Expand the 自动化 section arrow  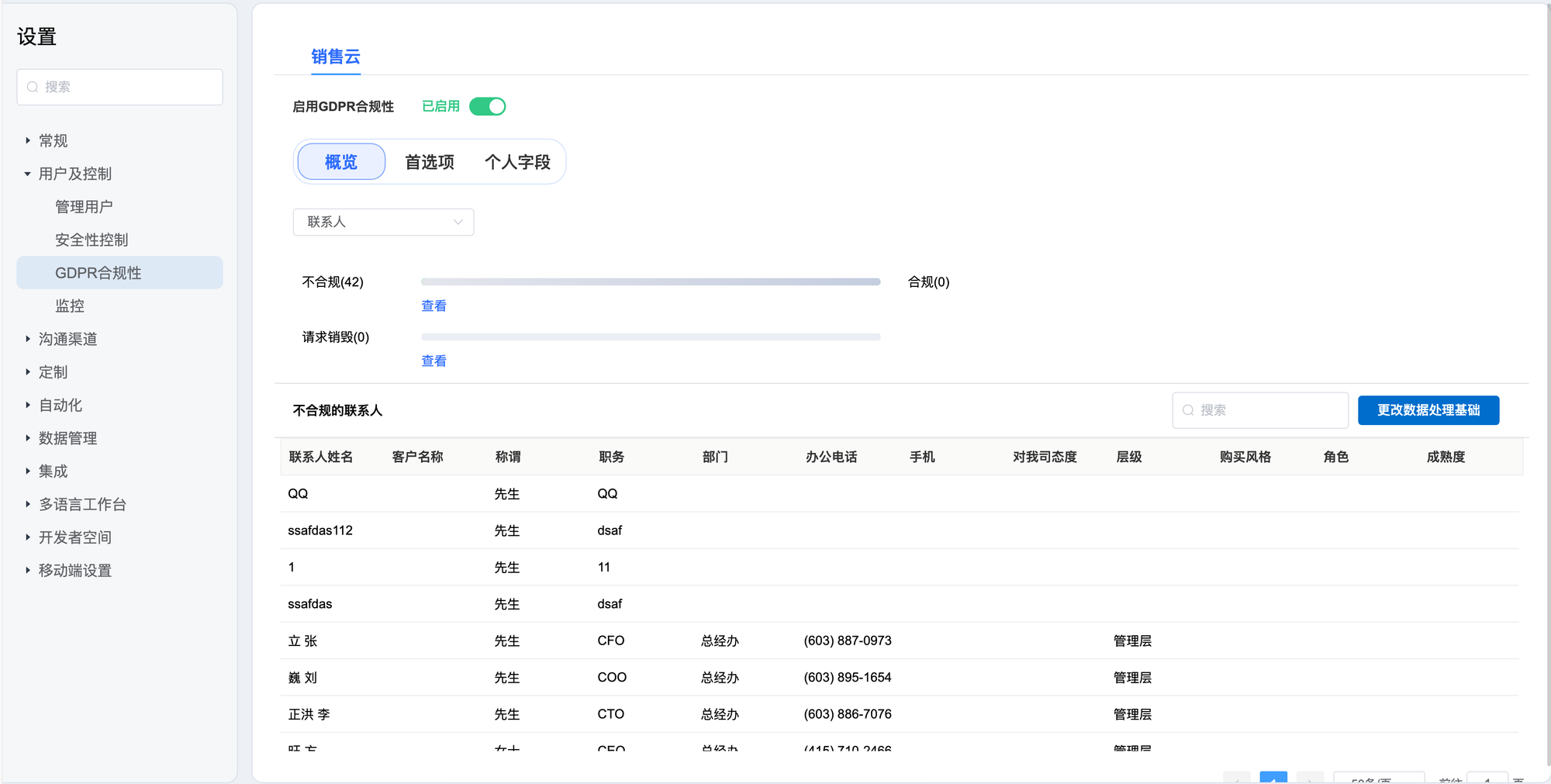(x=28, y=405)
